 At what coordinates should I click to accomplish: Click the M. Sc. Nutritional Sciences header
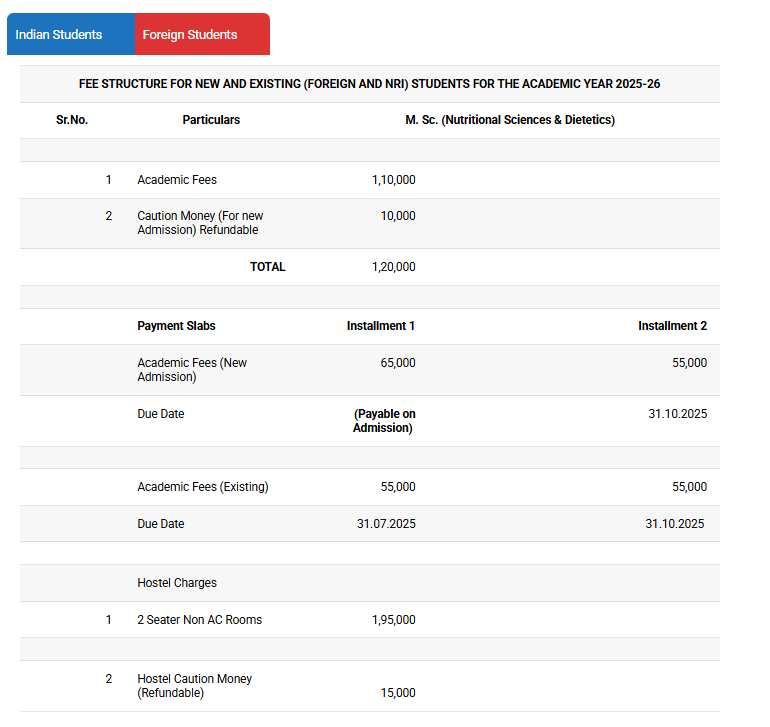coord(510,120)
